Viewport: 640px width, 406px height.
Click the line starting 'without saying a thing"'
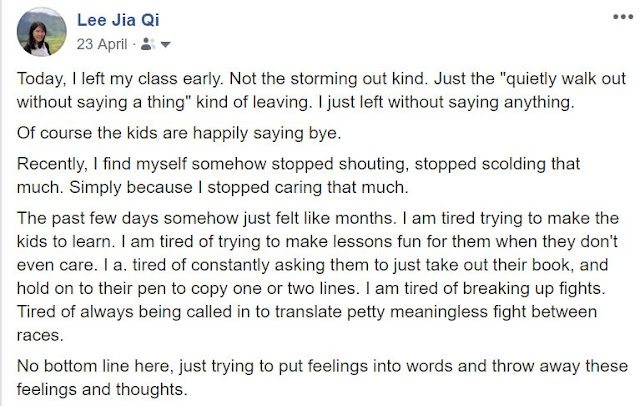click(296, 102)
